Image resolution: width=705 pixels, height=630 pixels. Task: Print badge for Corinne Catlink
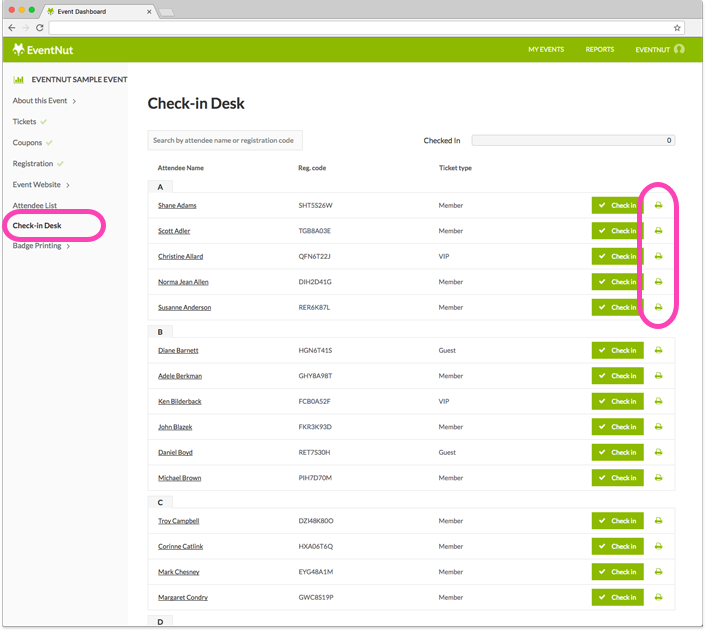658,546
